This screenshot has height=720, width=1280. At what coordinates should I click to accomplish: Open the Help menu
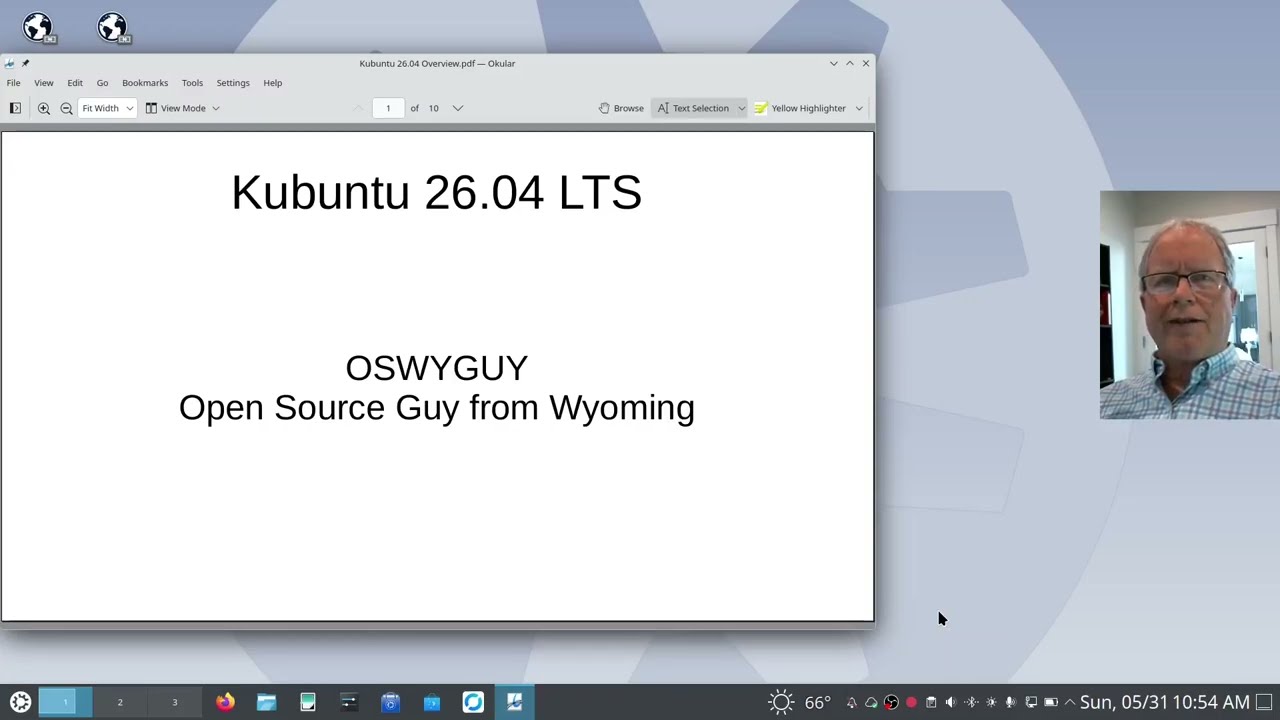point(273,83)
